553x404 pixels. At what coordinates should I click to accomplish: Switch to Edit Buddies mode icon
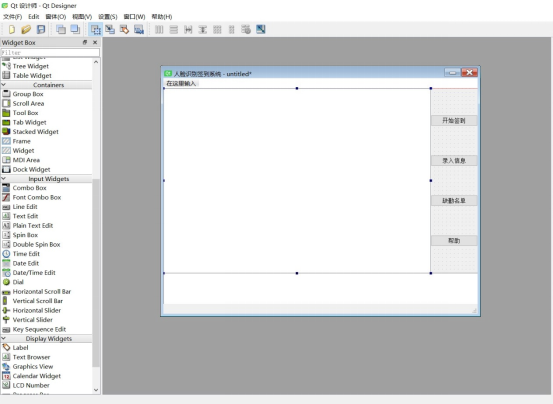coord(124,29)
